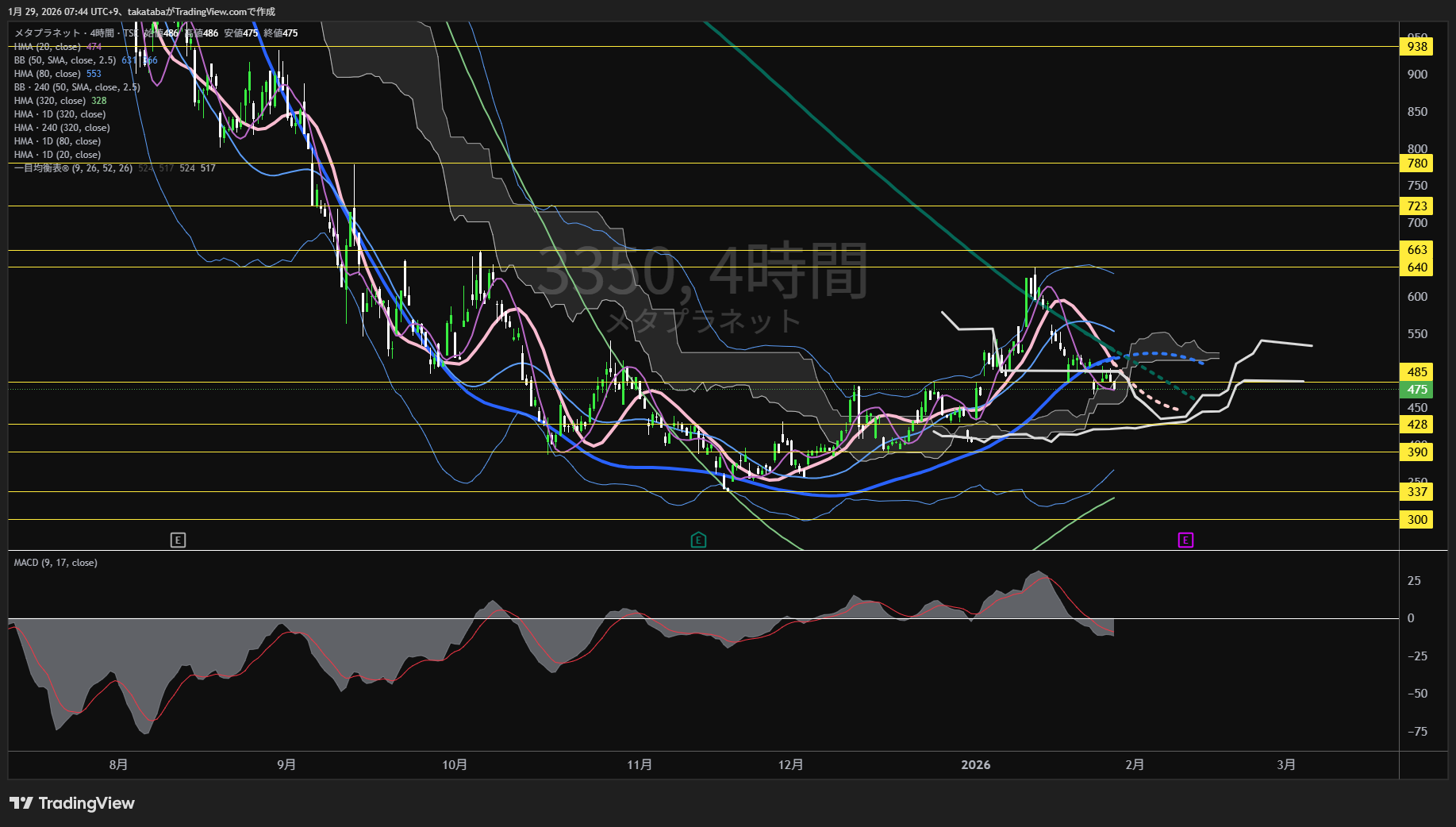Click the white E marker near August
The width and height of the screenshot is (1456, 827).
coord(178,540)
